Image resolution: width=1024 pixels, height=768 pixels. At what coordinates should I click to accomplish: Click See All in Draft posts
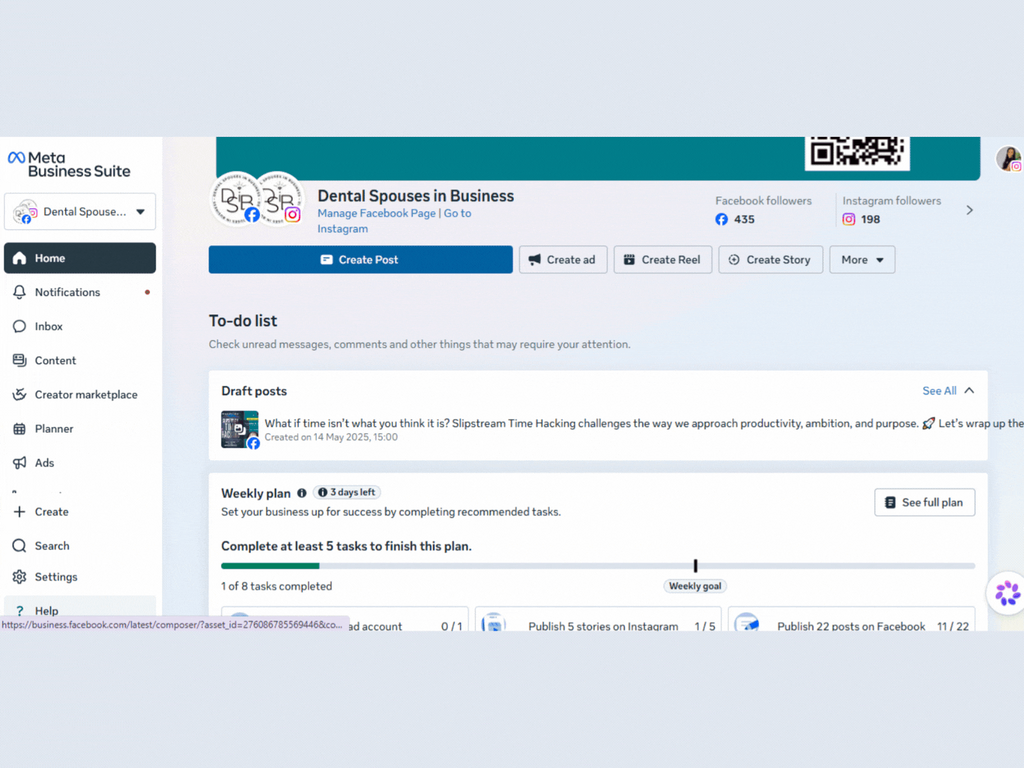pos(939,391)
